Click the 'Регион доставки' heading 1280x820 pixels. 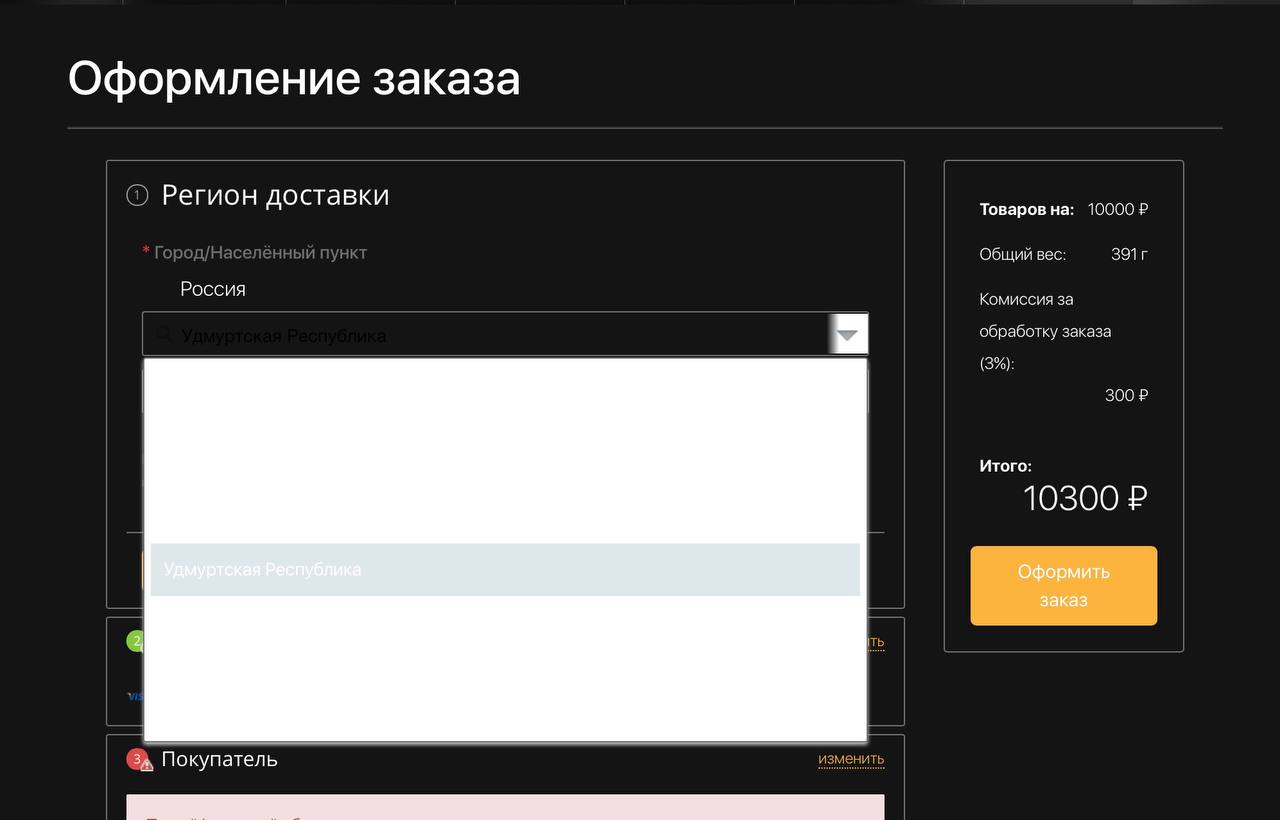[275, 195]
